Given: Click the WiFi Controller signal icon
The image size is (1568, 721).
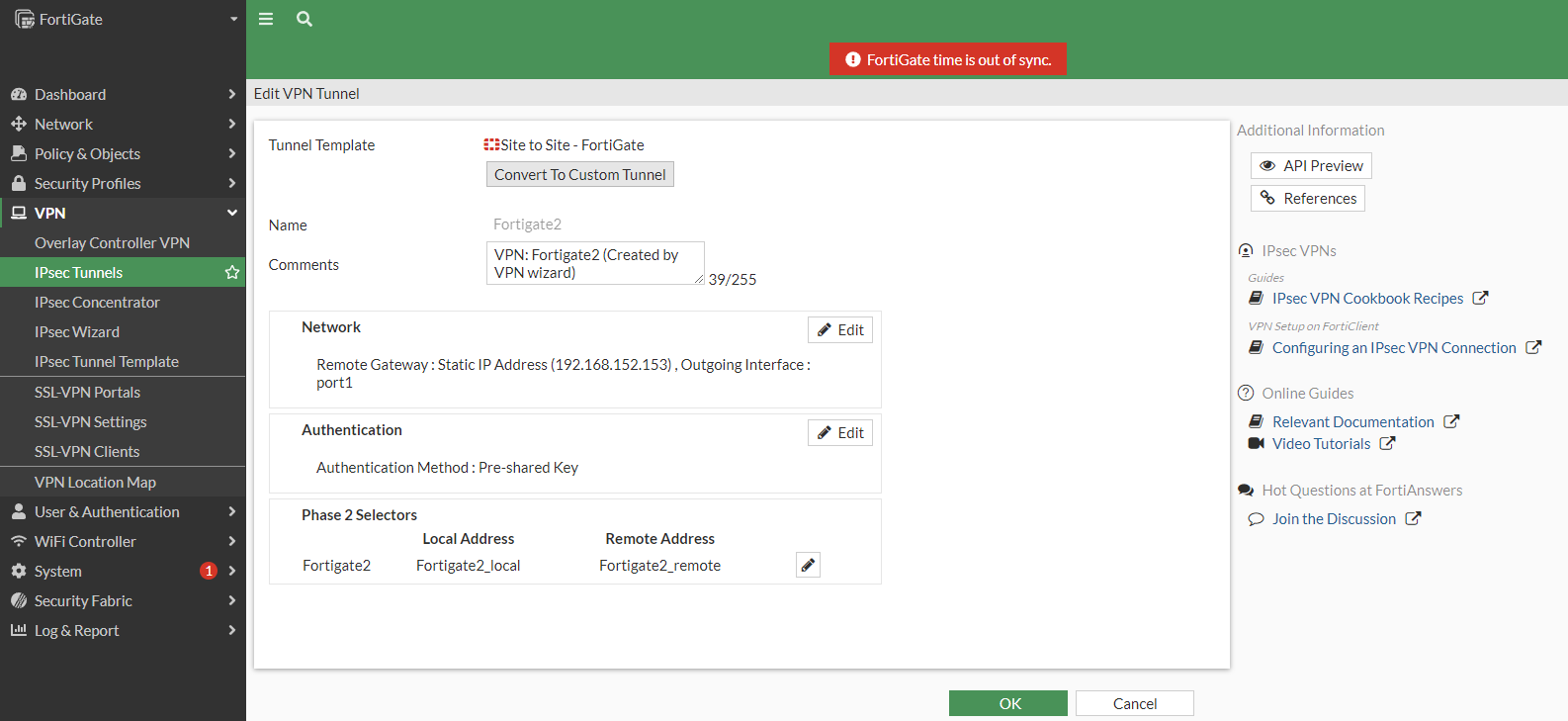Looking at the screenshot, I should (x=19, y=541).
